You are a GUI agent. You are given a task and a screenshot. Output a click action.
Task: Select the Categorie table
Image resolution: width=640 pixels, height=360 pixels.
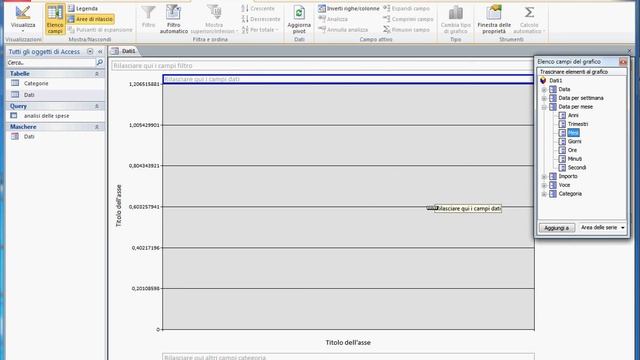pos(36,83)
